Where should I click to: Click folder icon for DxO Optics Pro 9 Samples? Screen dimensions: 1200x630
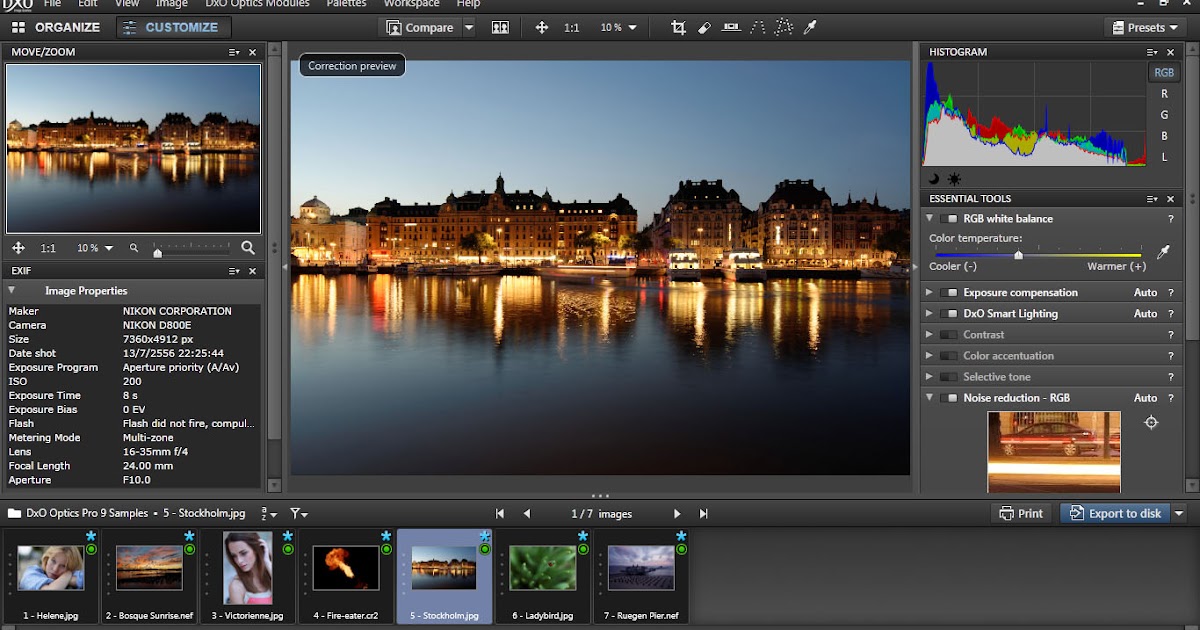tap(14, 513)
